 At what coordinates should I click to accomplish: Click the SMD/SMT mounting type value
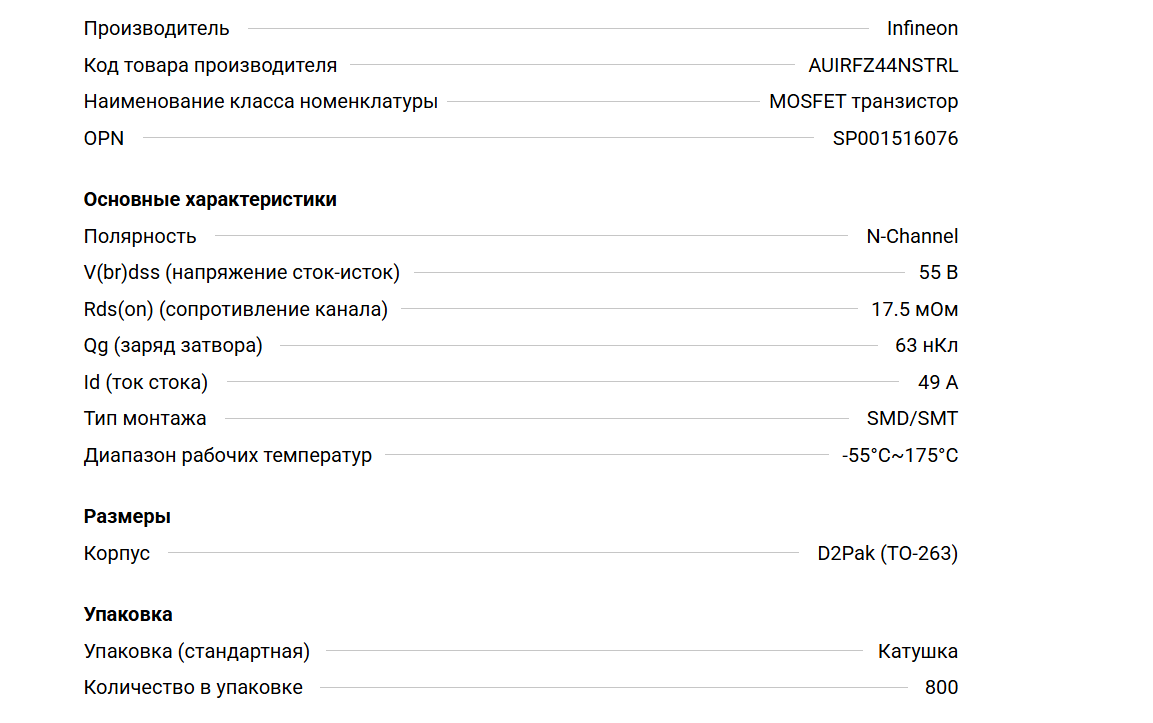coord(911,419)
